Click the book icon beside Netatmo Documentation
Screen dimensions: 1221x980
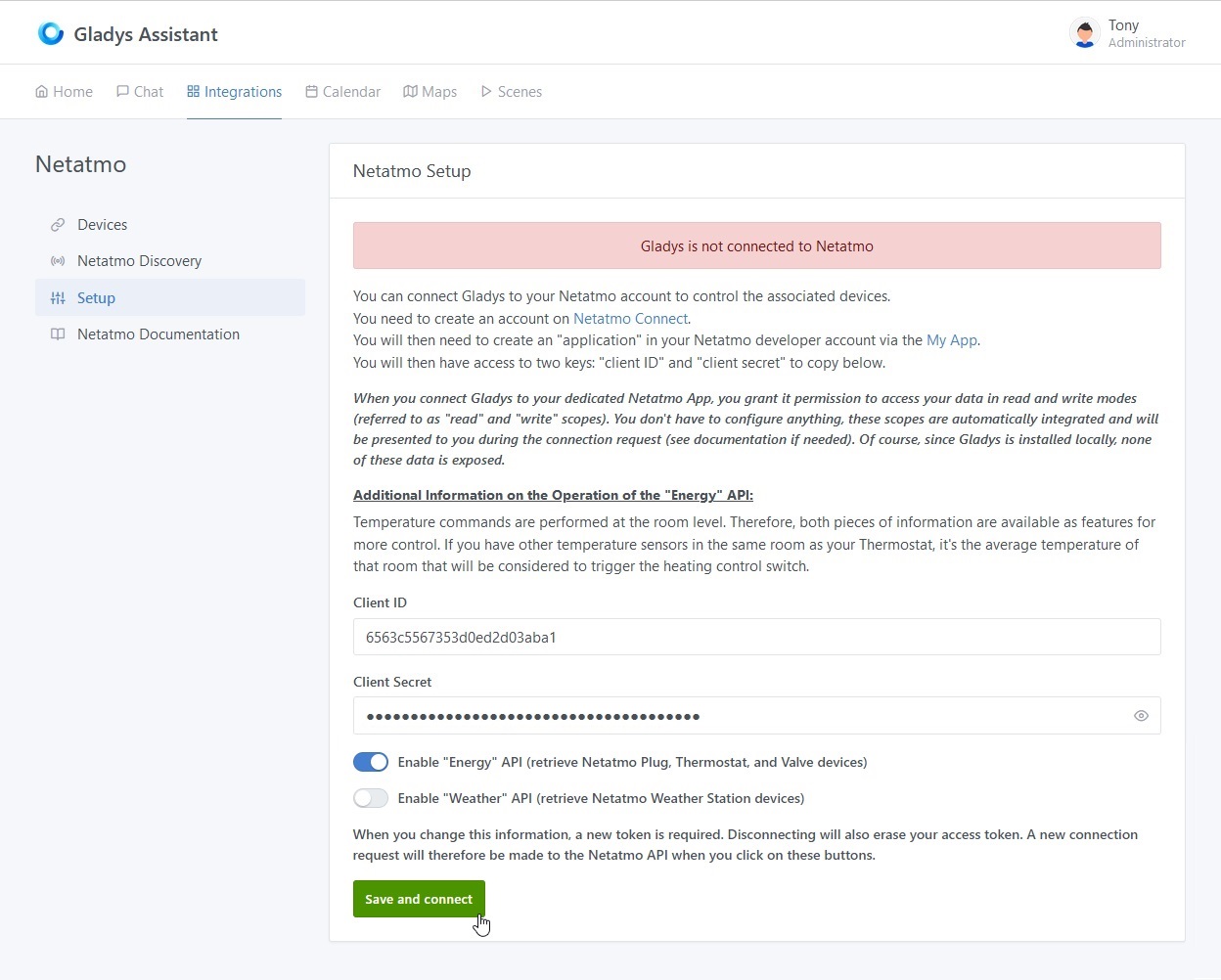[x=58, y=334]
